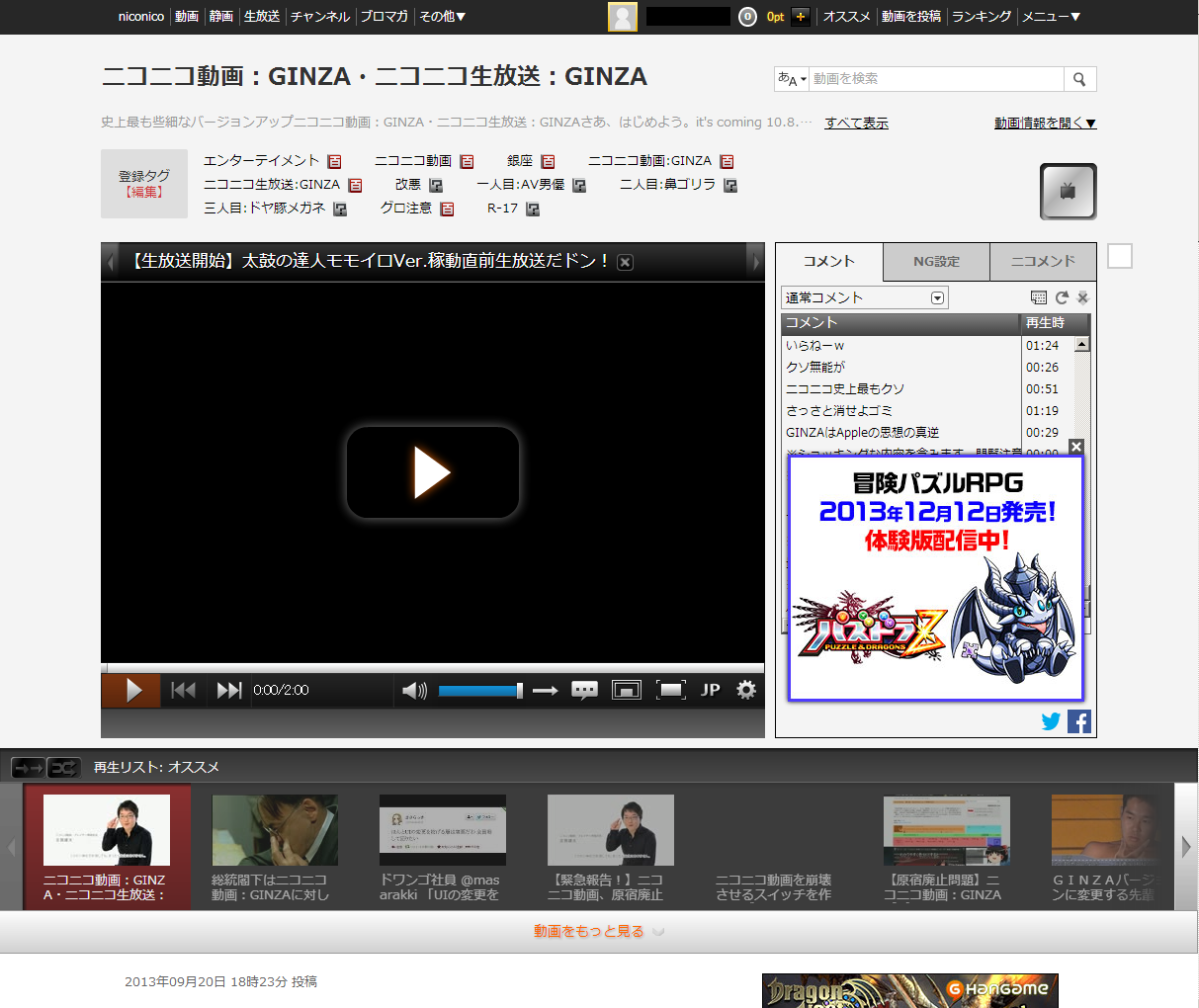Open dictionary icon next to ニコニコ動画 tag
The image size is (1199, 1008).
tap(467, 161)
